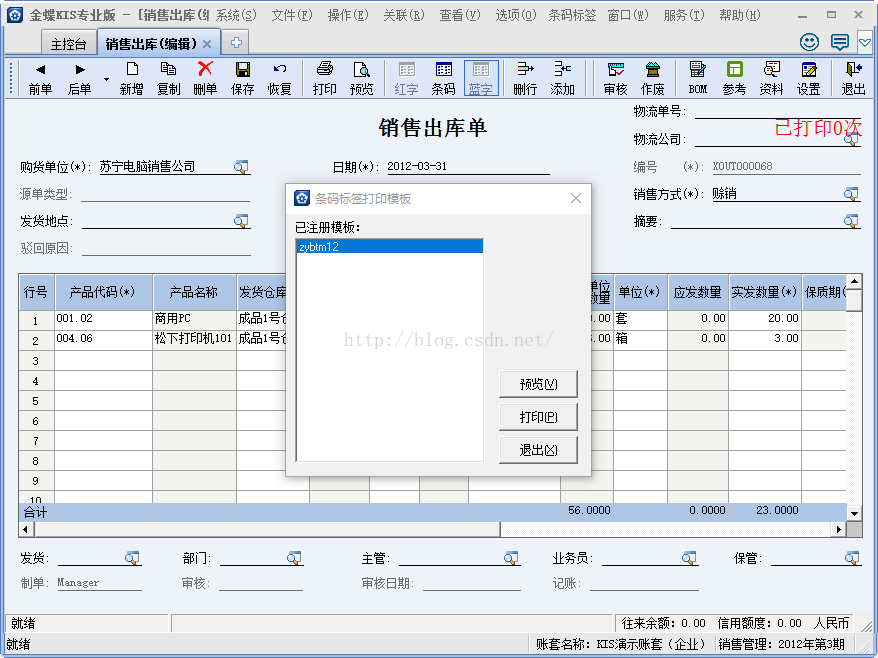Open 资料 data toolbar icon
The height and width of the screenshot is (658, 878).
click(772, 78)
